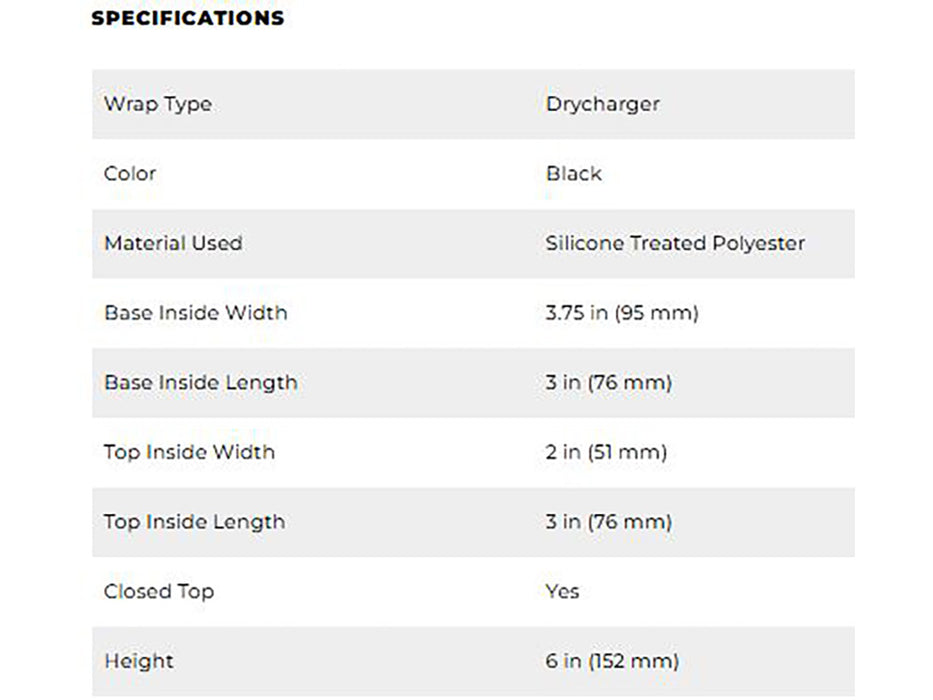
Task: Click the Black color value
Action: 574,174
